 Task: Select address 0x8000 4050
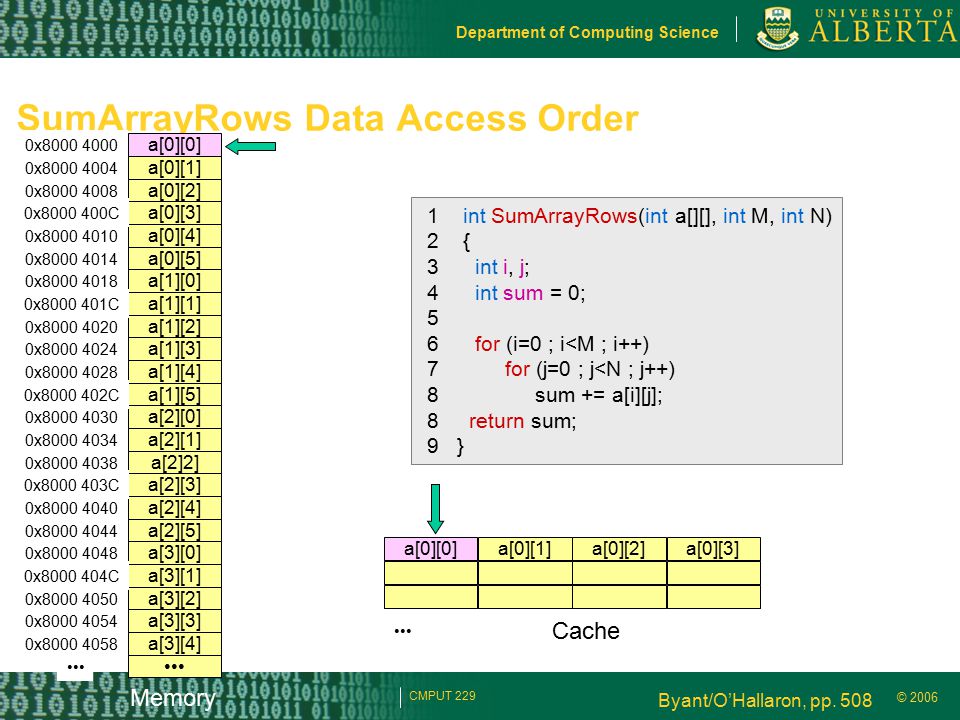point(71,598)
